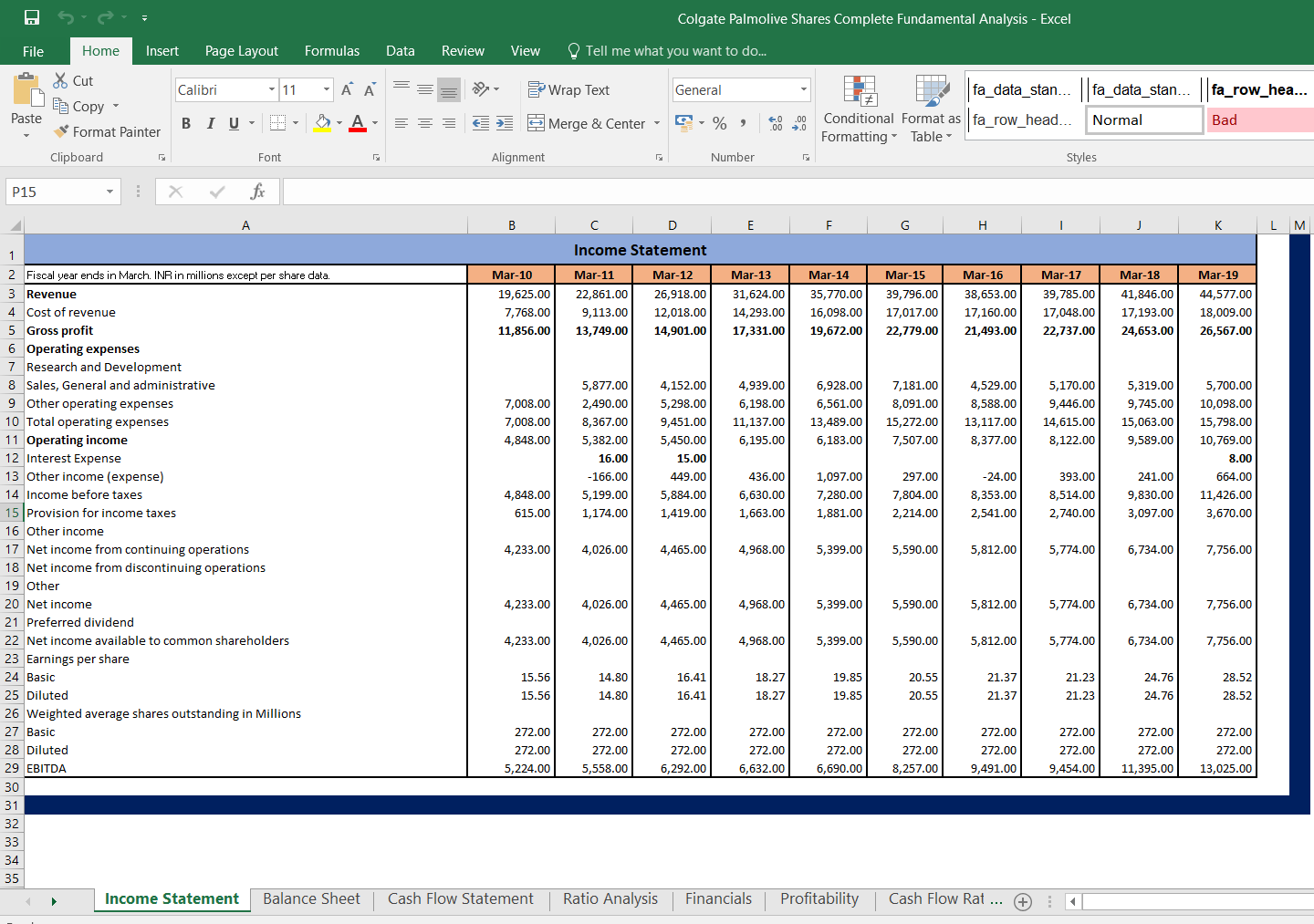Toggle underline formatting
This screenshot has height=924, width=1314.
coord(235,123)
